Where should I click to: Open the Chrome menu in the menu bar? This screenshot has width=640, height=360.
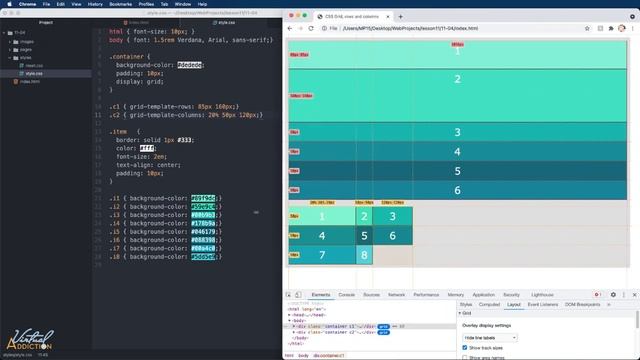click(x=27, y=4)
